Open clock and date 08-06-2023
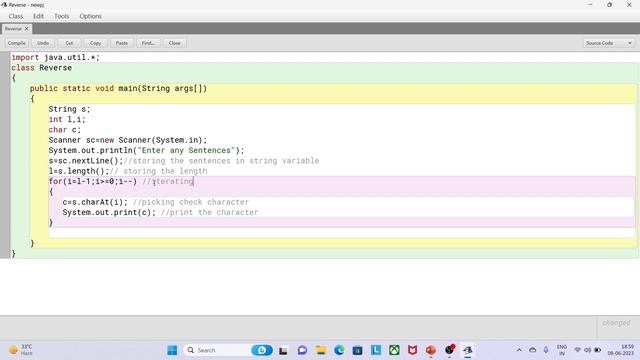Screen dimensions: 640x360 coord(621,350)
